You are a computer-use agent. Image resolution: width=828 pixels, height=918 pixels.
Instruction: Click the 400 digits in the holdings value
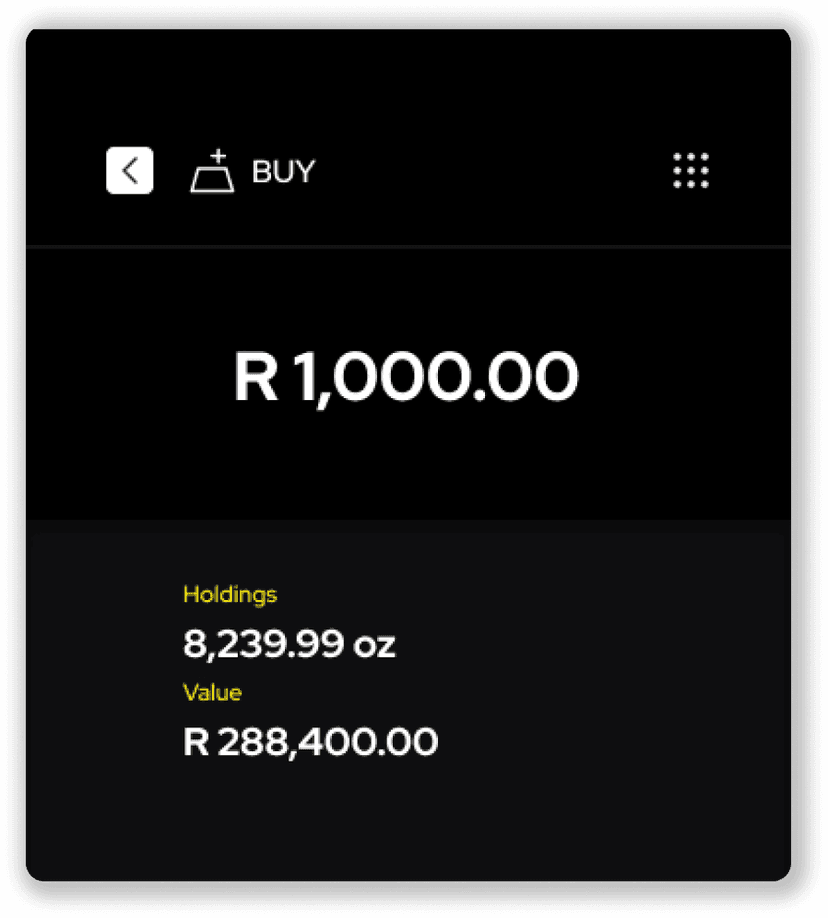335,742
